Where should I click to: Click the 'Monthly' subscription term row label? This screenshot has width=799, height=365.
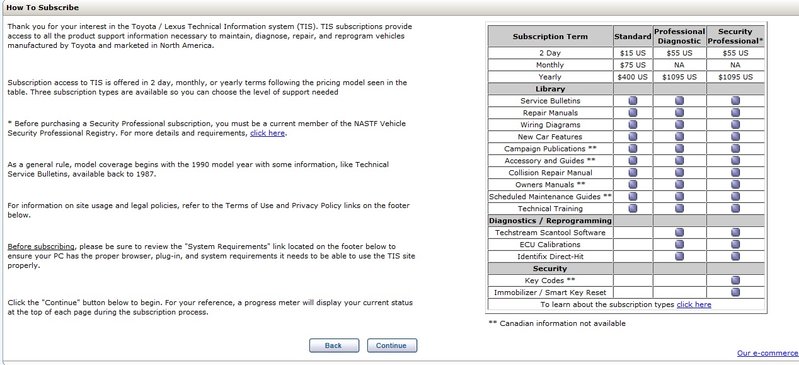tap(550, 65)
